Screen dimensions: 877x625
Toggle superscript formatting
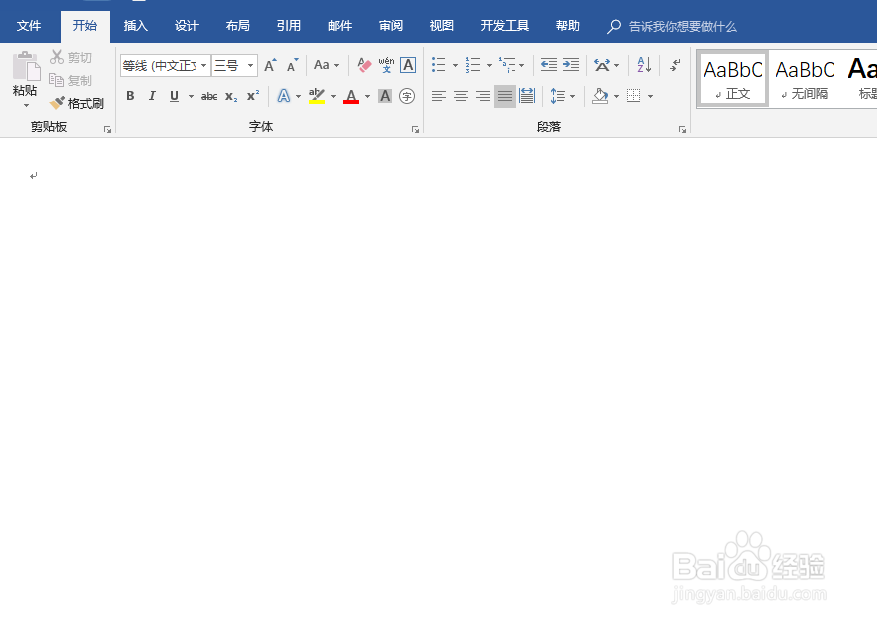253,96
